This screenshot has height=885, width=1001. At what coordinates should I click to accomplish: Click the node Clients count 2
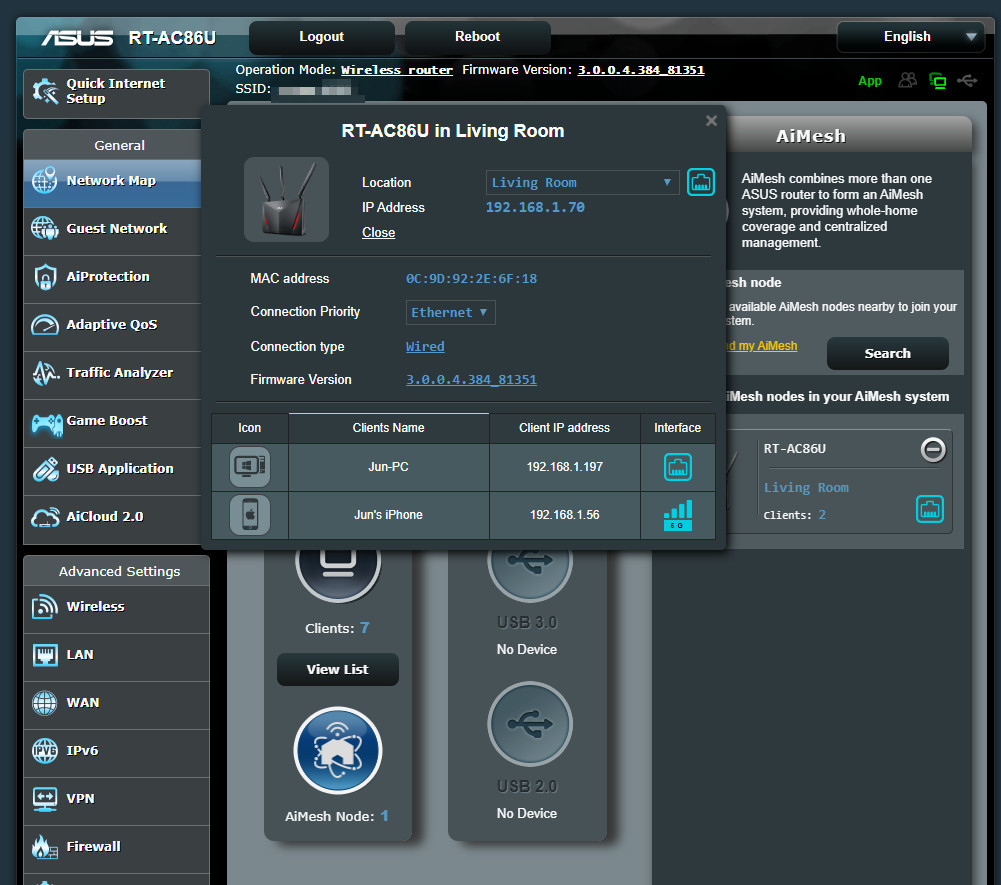coord(822,515)
